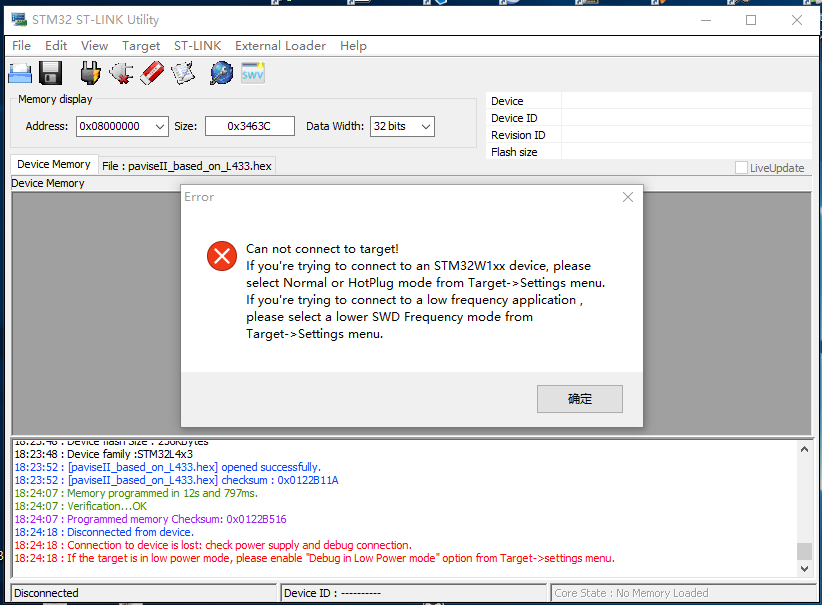
Task: Open the Help menu
Action: 353,46
